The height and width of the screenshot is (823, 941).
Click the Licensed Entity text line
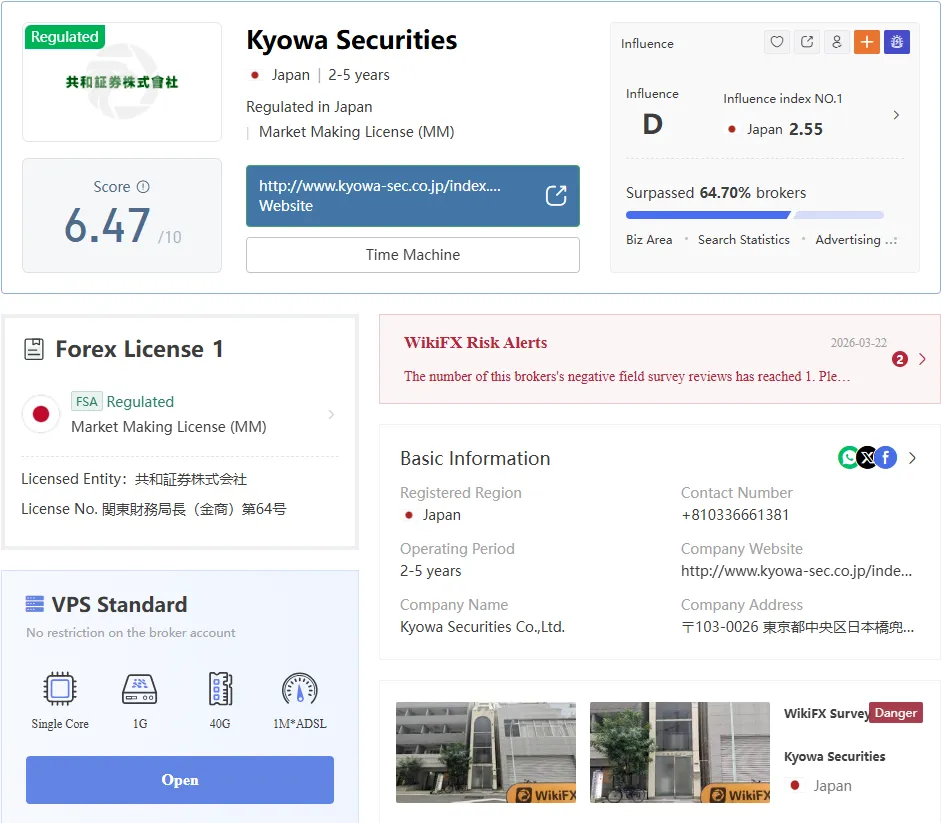[x=134, y=479]
